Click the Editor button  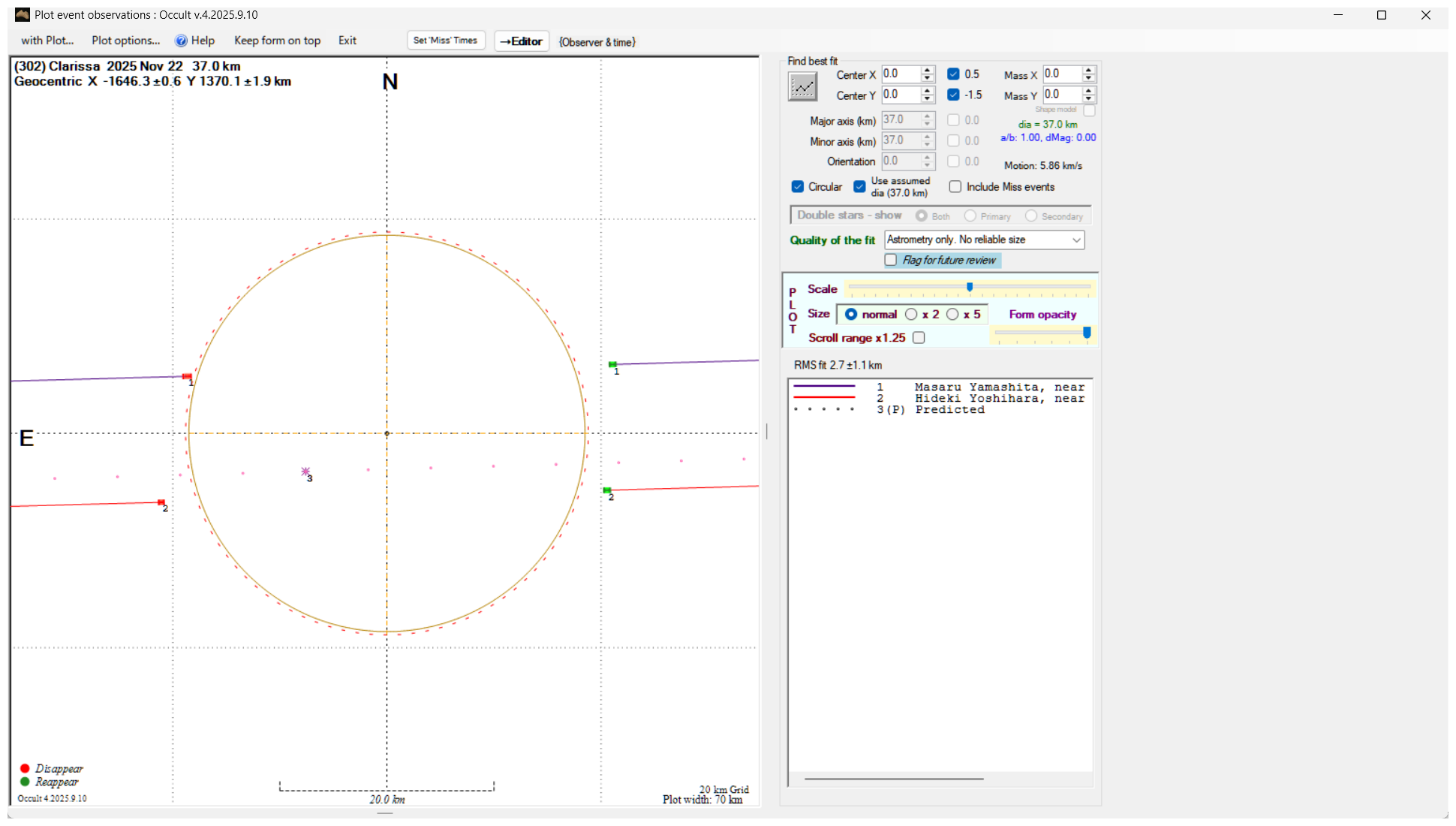522,41
